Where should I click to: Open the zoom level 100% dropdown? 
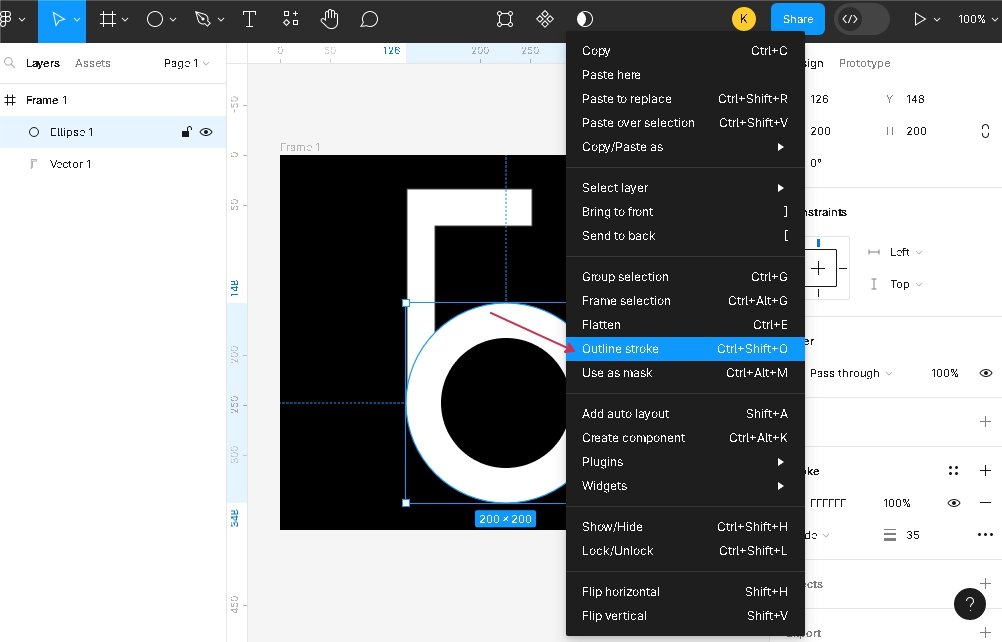(x=977, y=19)
